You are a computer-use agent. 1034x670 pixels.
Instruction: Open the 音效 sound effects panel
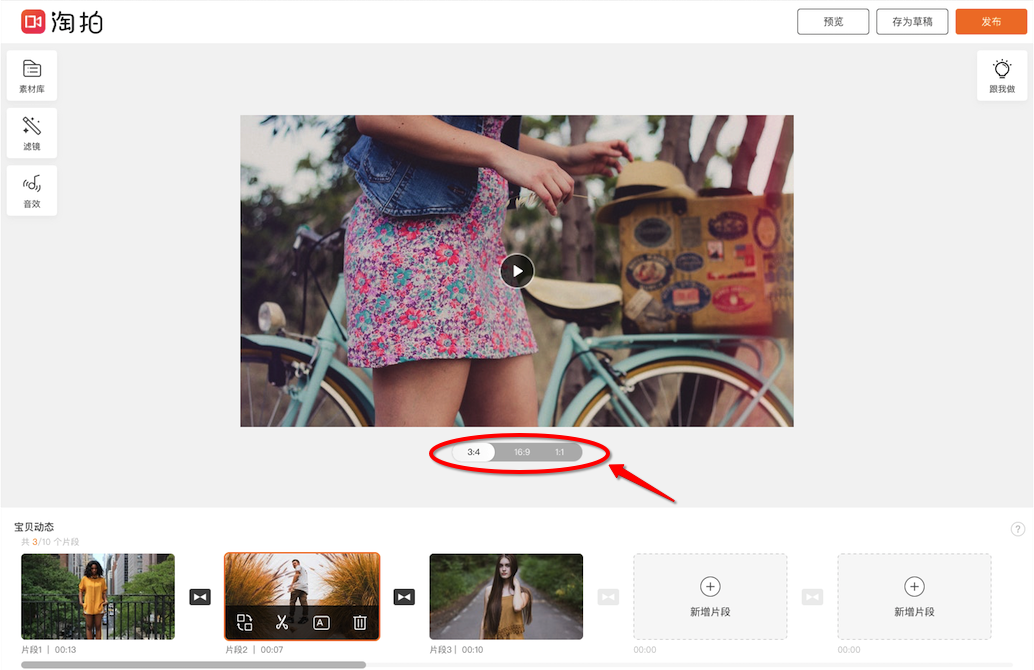pyautogui.click(x=32, y=190)
